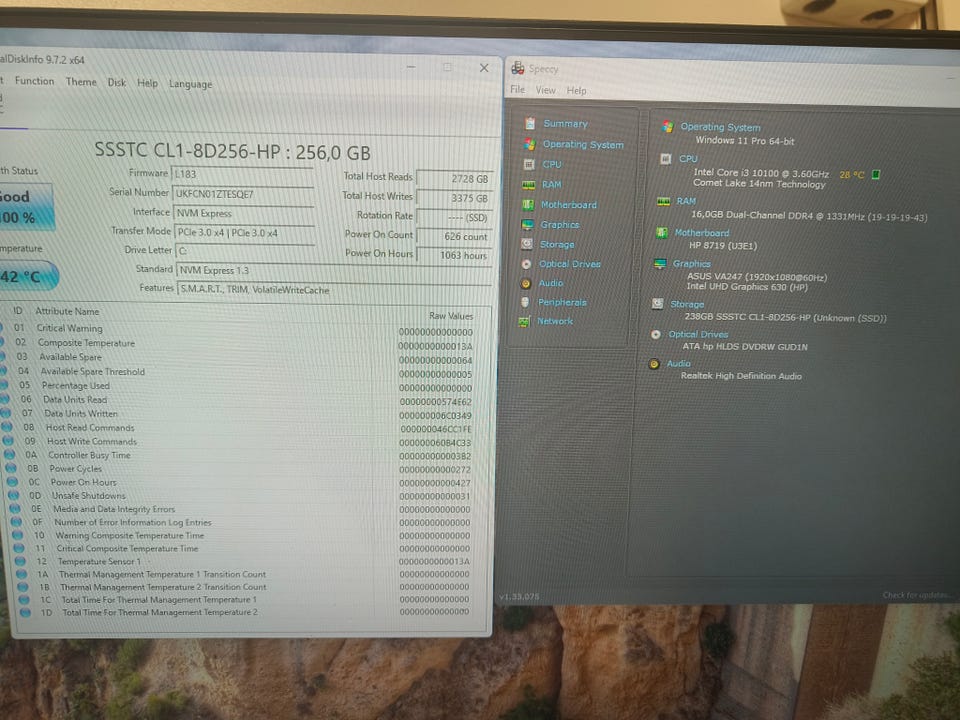Click the Peripherals mouse icon in sidebar
Image resolution: width=960 pixels, height=720 pixels.
[x=525, y=302]
